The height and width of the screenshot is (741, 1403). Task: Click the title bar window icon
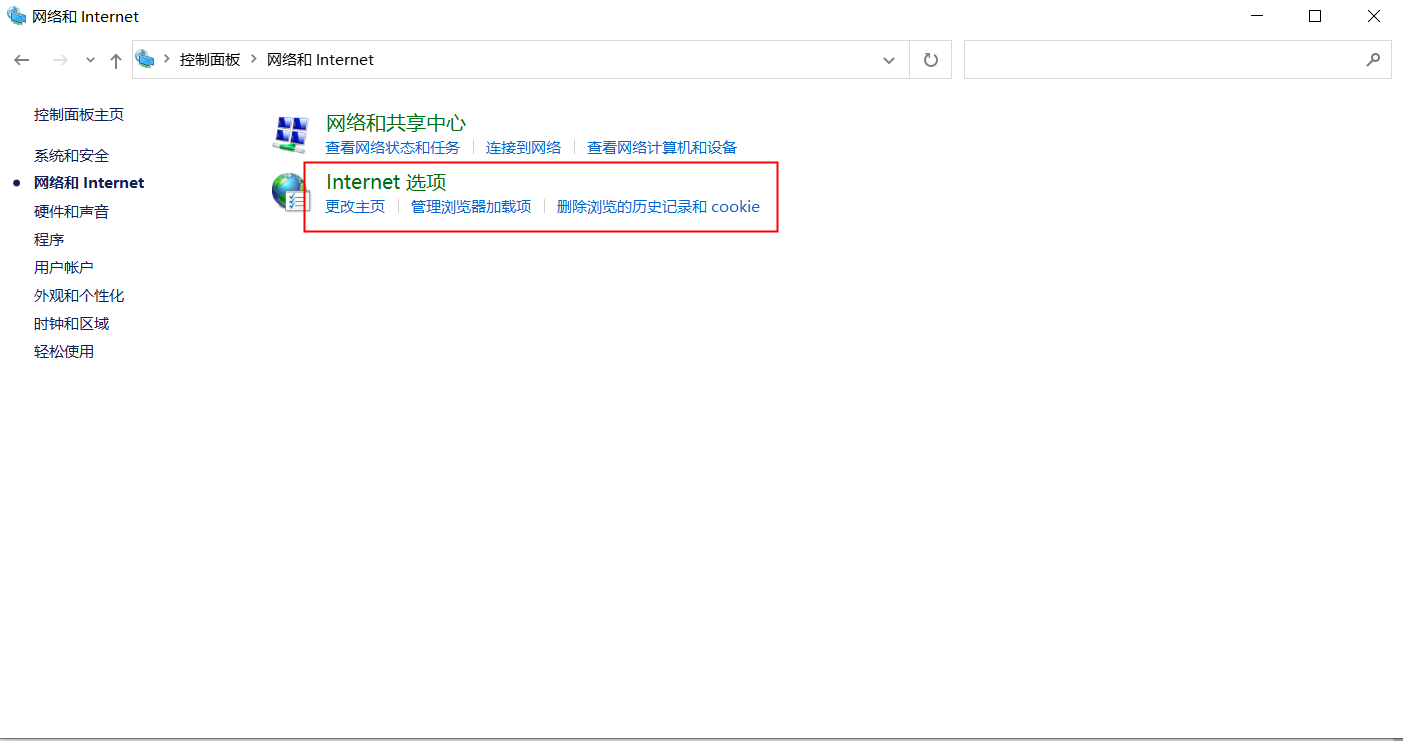click(17, 16)
